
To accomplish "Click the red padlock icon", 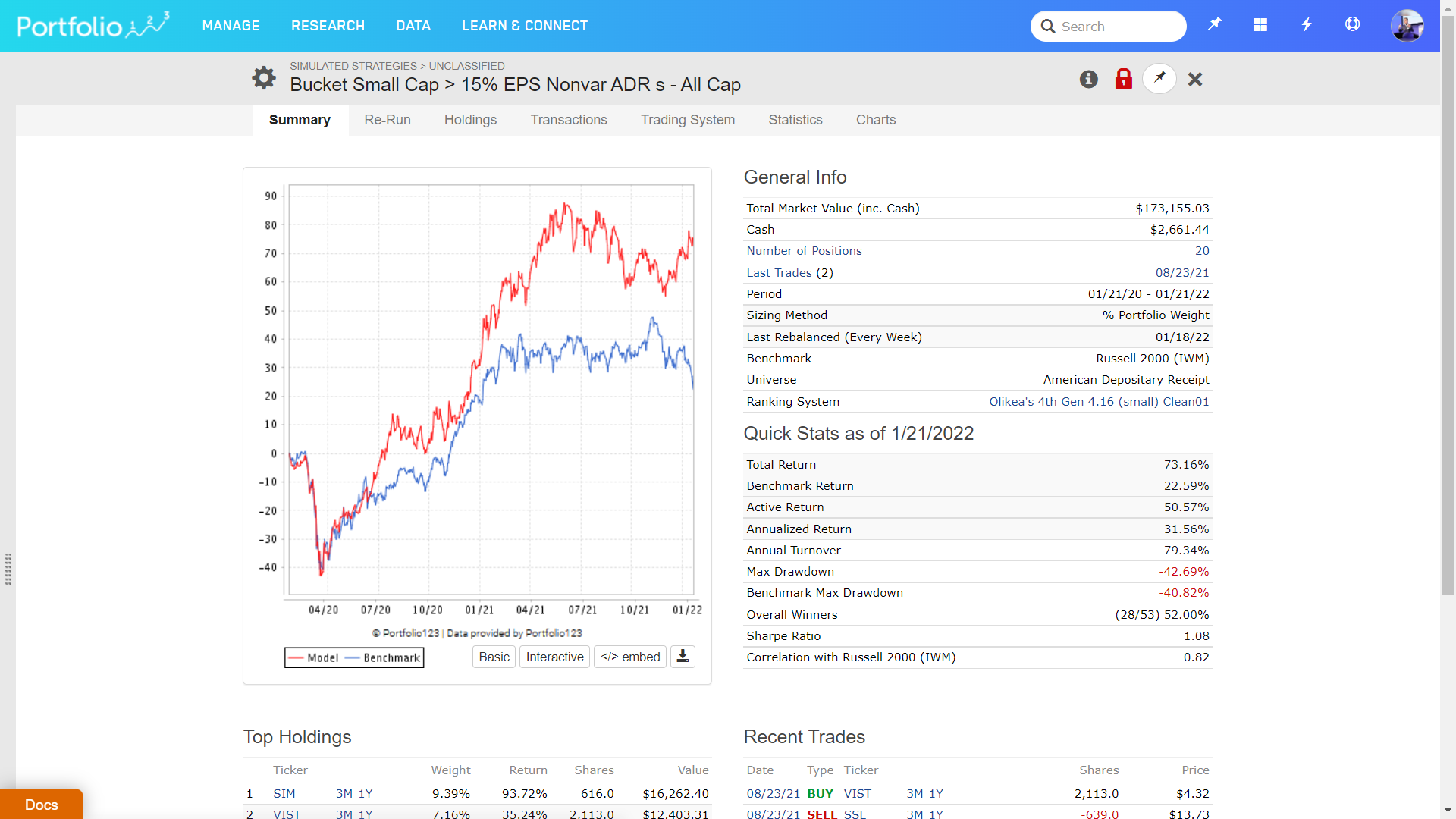I will (1123, 79).
